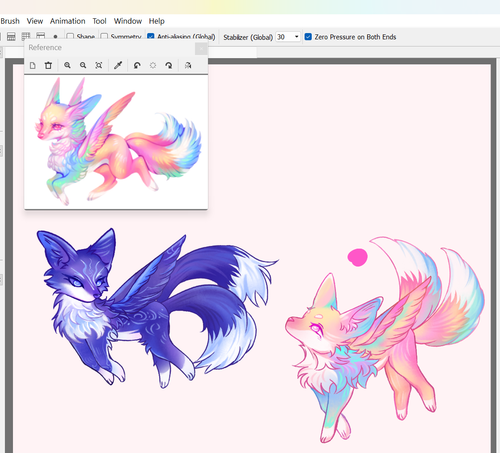Screen dimensions: 500x453
Task: Fit the reference image to the window
Action: point(99,65)
